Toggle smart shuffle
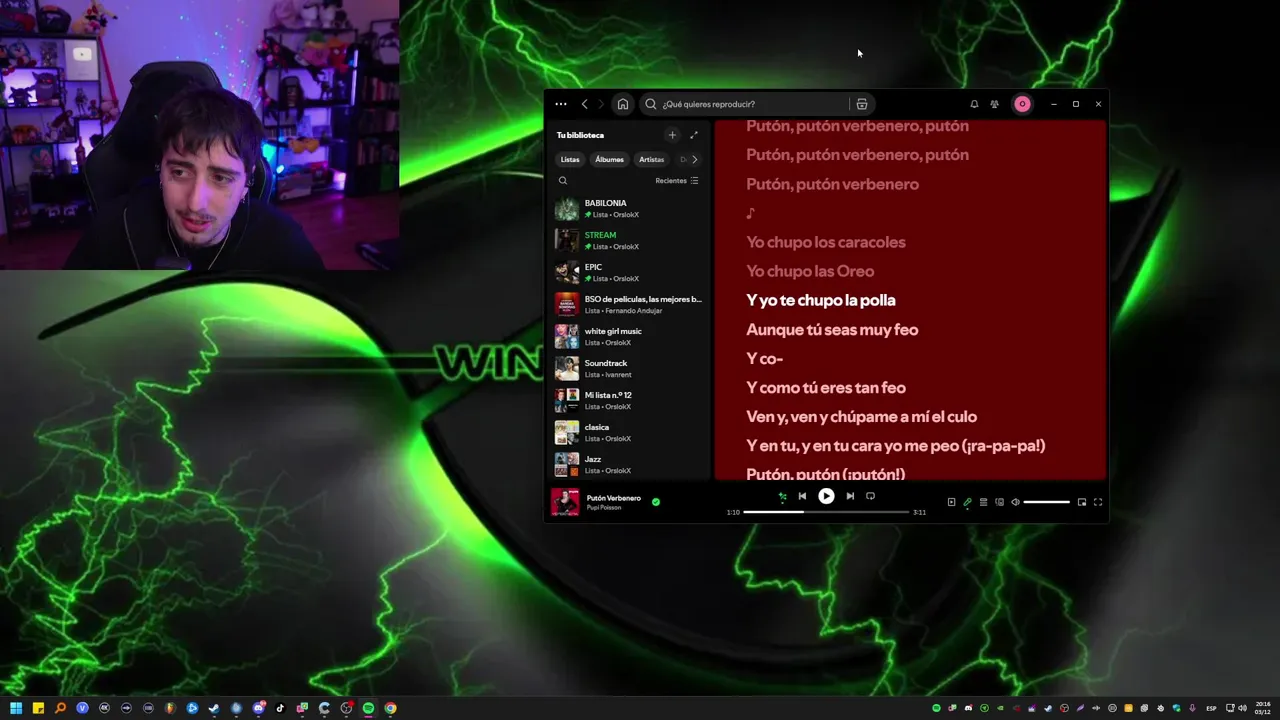Viewport: 1280px width, 720px height. tap(783, 496)
